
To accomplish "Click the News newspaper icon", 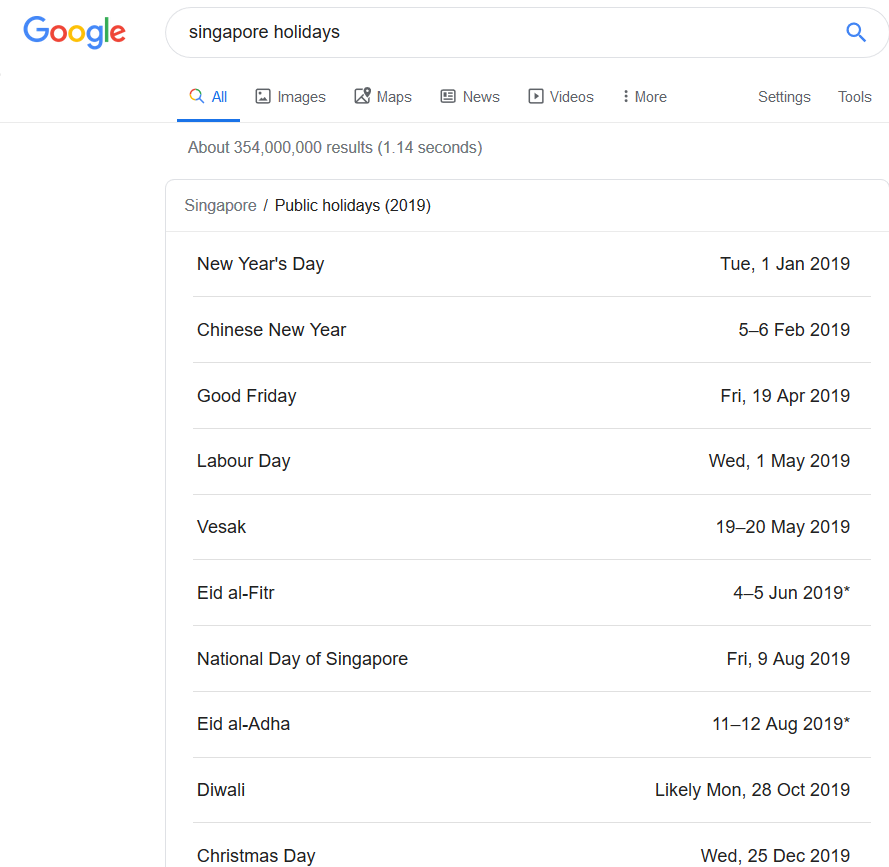I will (448, 96).
